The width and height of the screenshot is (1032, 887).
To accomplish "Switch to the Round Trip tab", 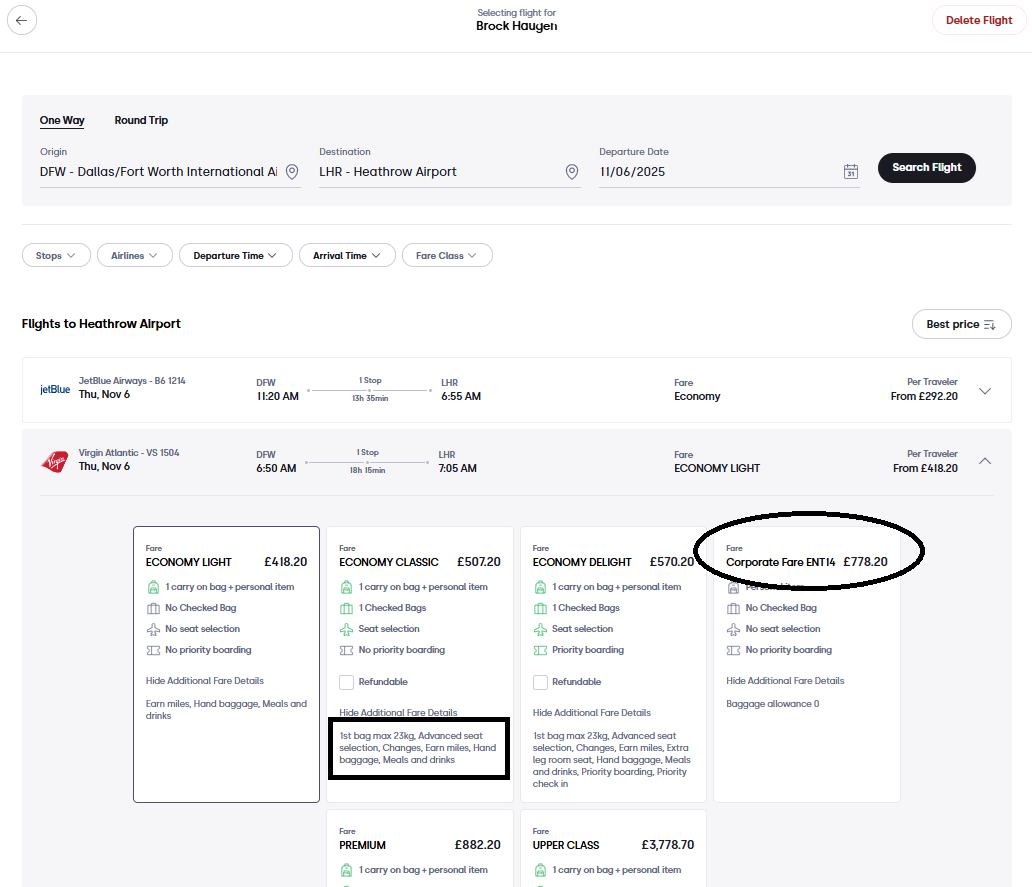I will pyautogui.click(x=141, y=120).
